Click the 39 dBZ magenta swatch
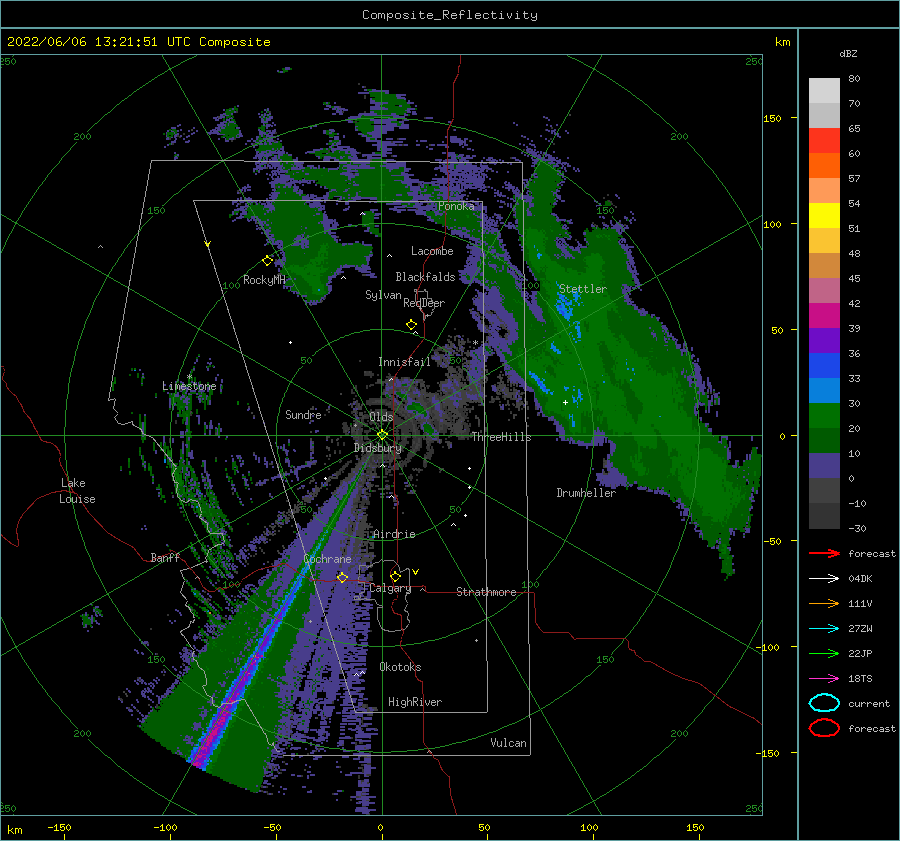Viewport: 900px width, 841px height. click(x=824, y=315)
